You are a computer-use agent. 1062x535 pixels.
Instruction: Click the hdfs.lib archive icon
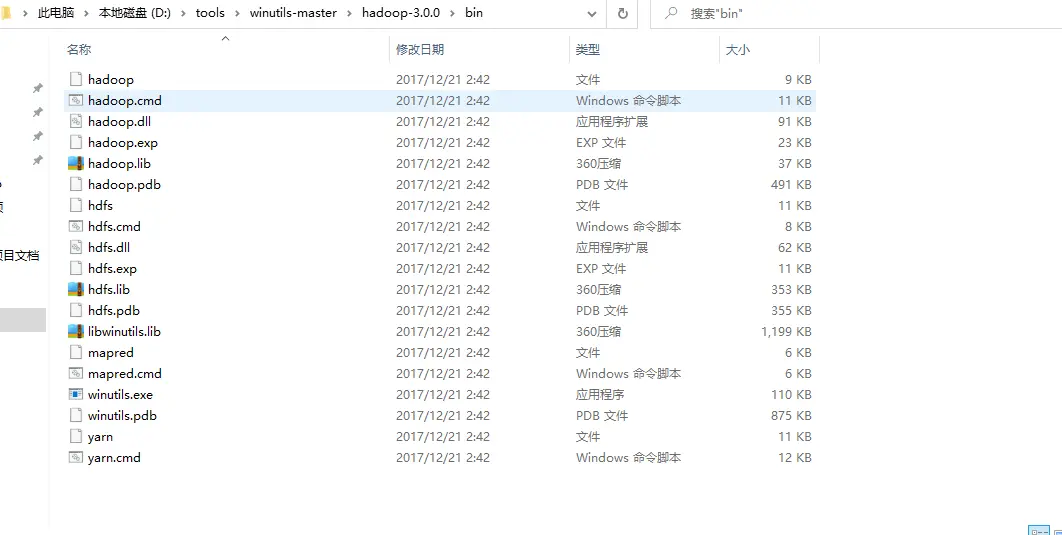[x=76, y=290]
